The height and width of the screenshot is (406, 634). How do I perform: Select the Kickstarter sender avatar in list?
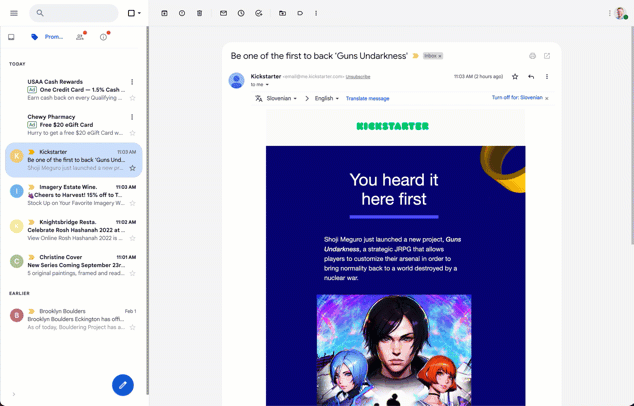tap(17, 156)
